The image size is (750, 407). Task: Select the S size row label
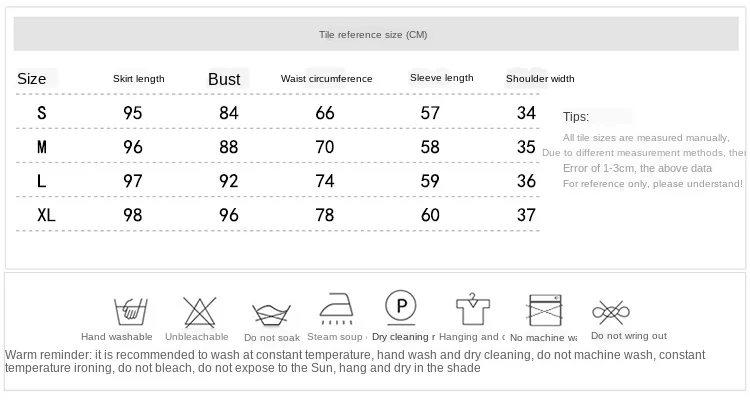[x=42, y=113]
